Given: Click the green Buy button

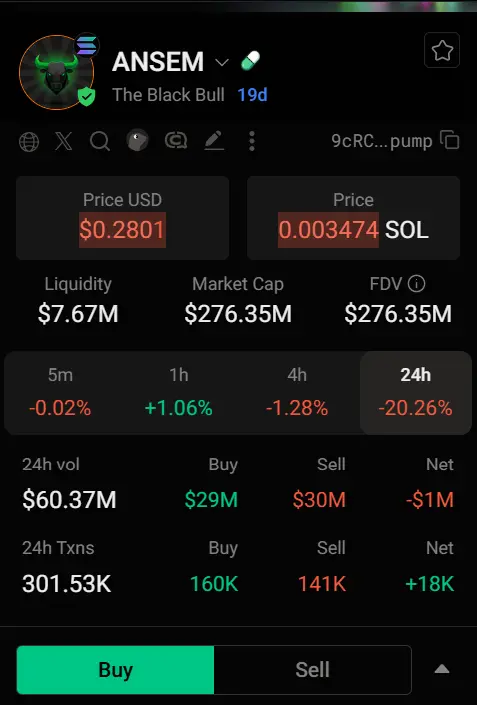Looking at the screenshot, I should [115, 669].
